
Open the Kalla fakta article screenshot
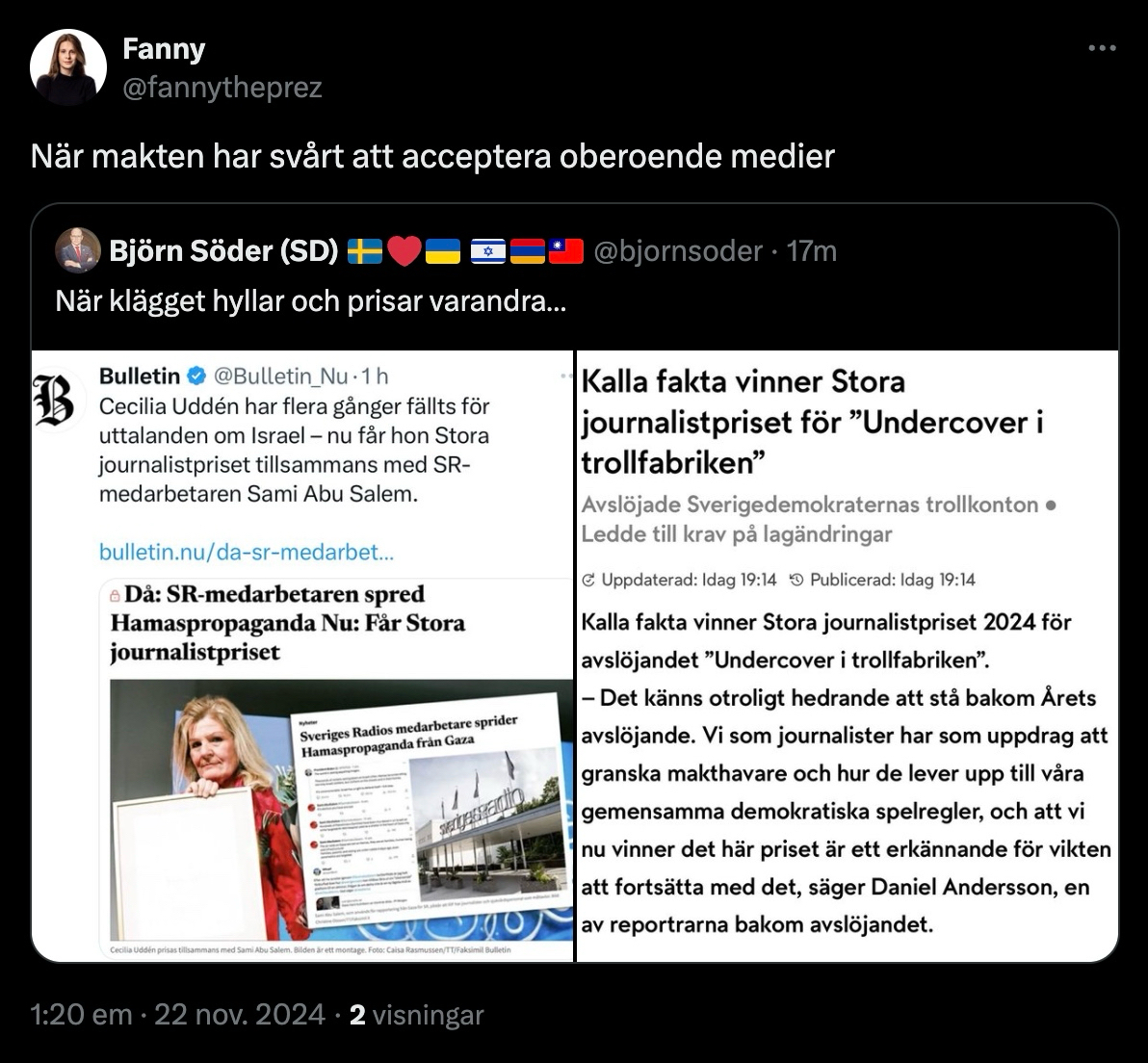(x=847, y=655)
